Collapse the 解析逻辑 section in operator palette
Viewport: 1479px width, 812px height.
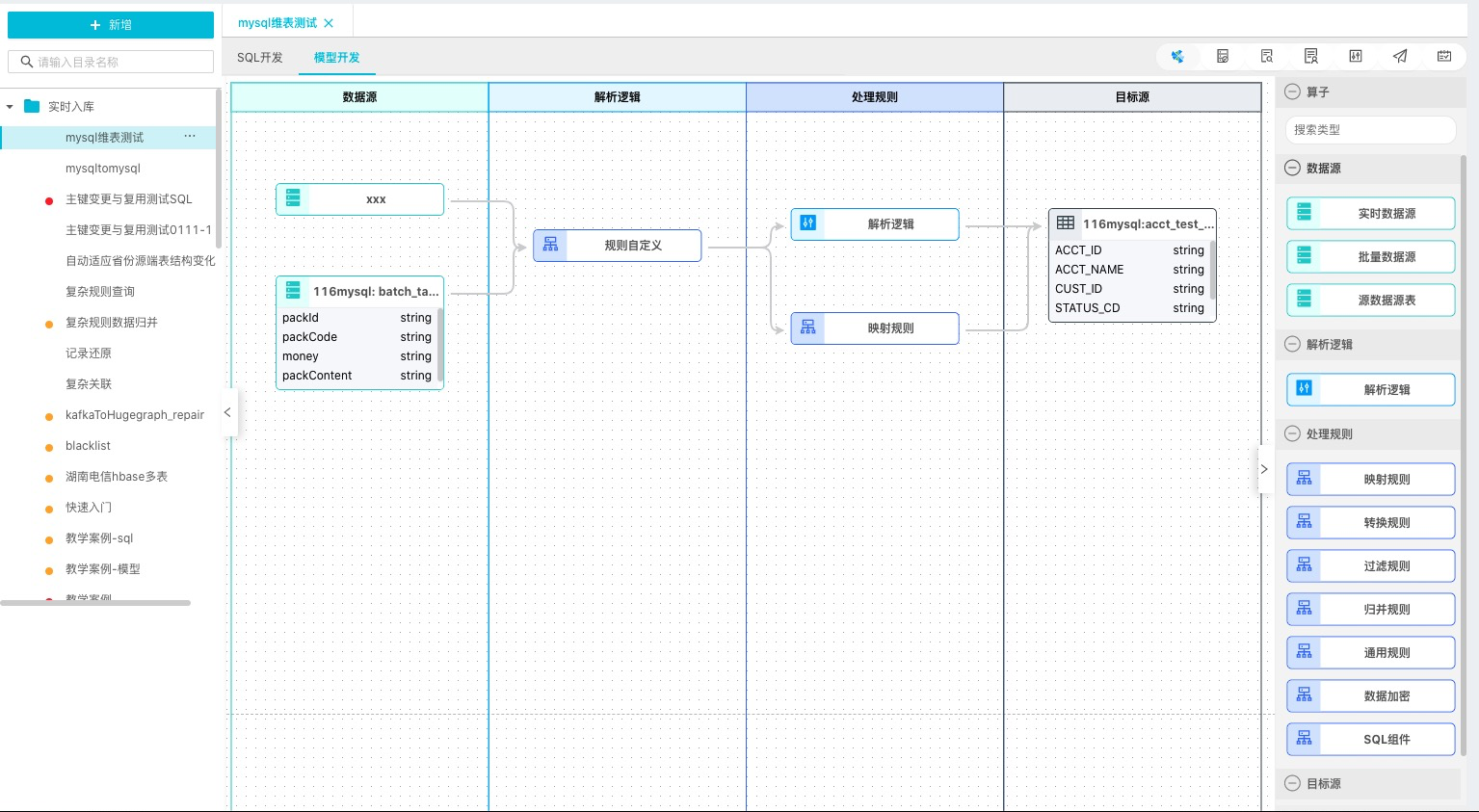1293,344
